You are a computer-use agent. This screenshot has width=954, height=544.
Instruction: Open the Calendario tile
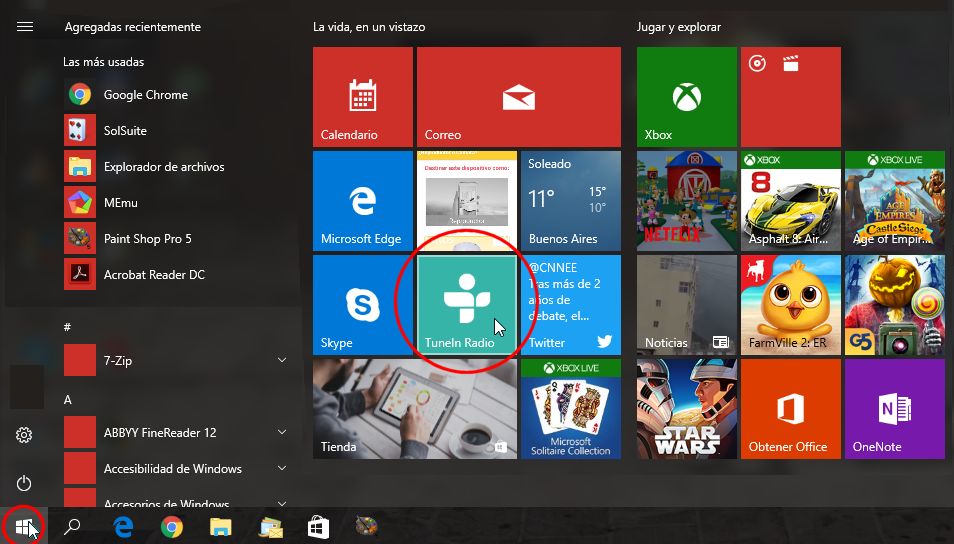(363, 97)
